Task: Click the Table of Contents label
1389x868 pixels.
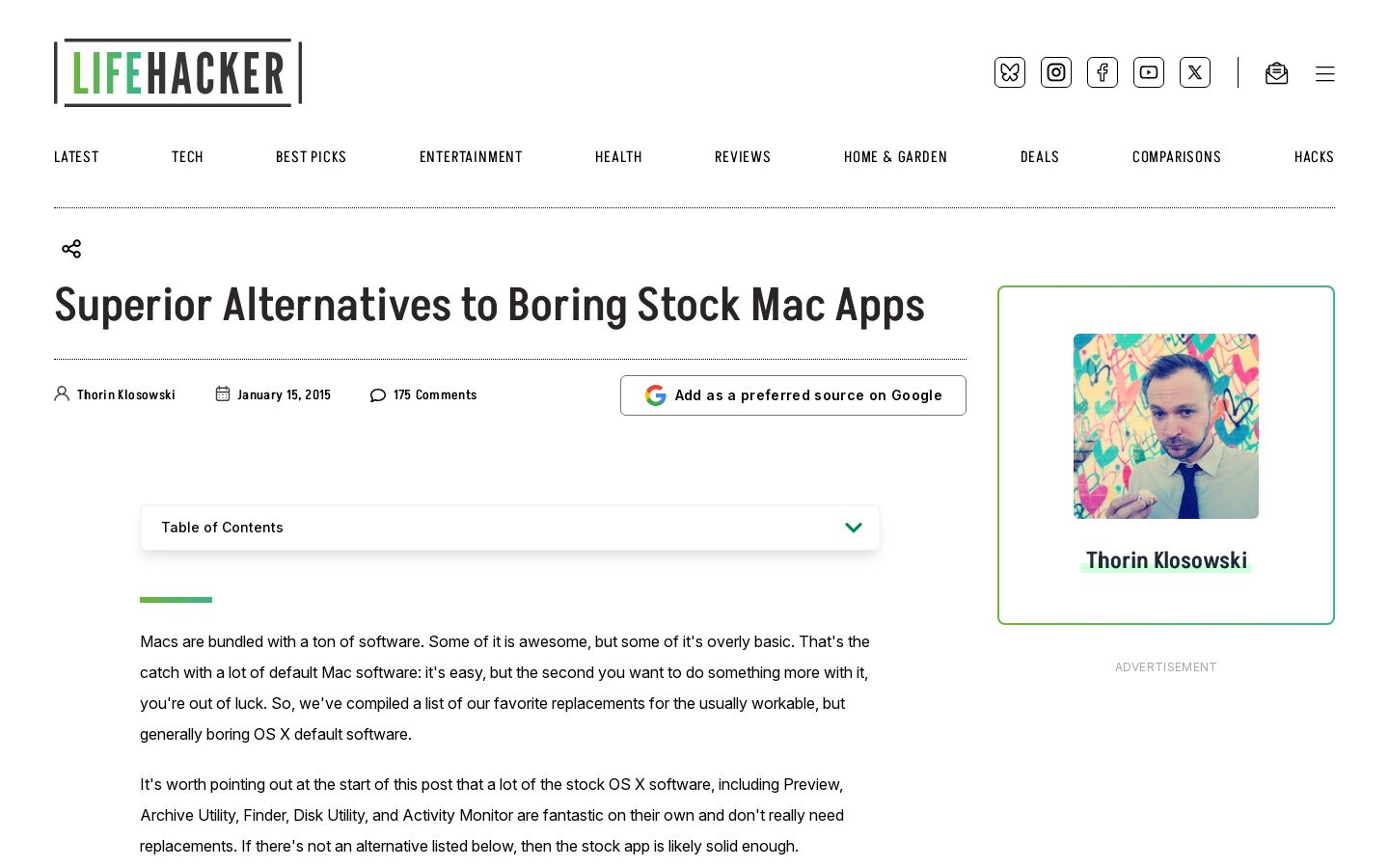Action: pos(222,528)
